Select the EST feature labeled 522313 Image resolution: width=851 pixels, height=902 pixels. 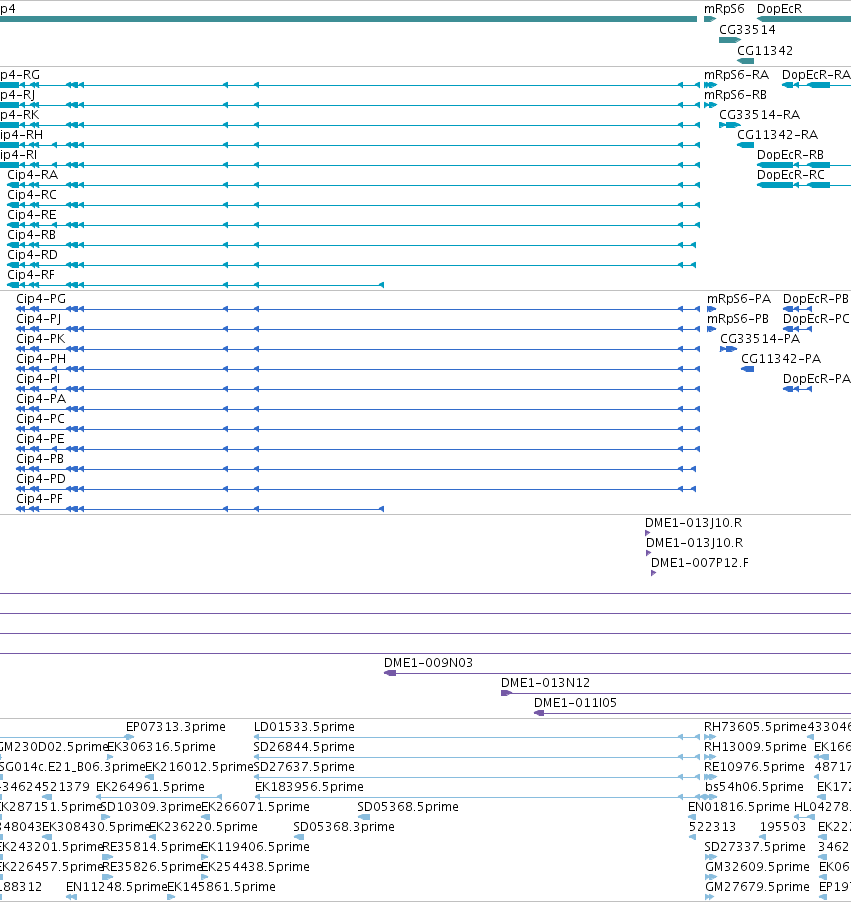click(712, 827)
